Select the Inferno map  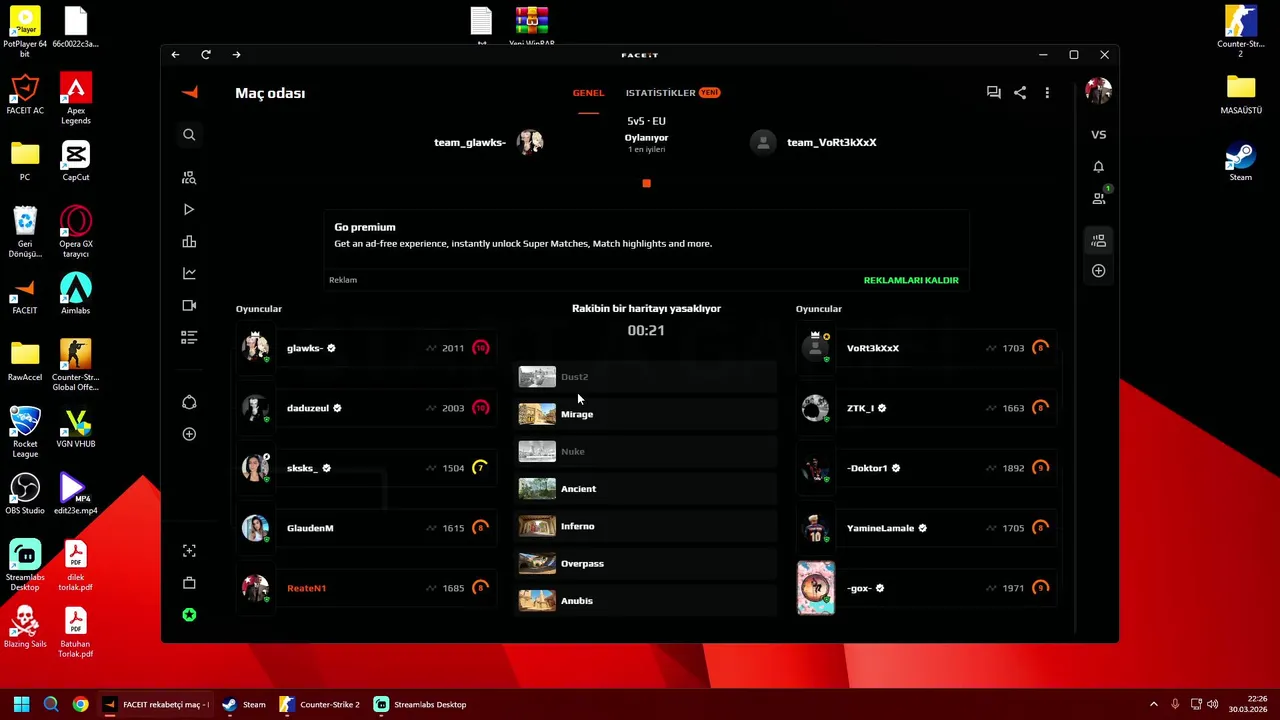coord(646,526)
